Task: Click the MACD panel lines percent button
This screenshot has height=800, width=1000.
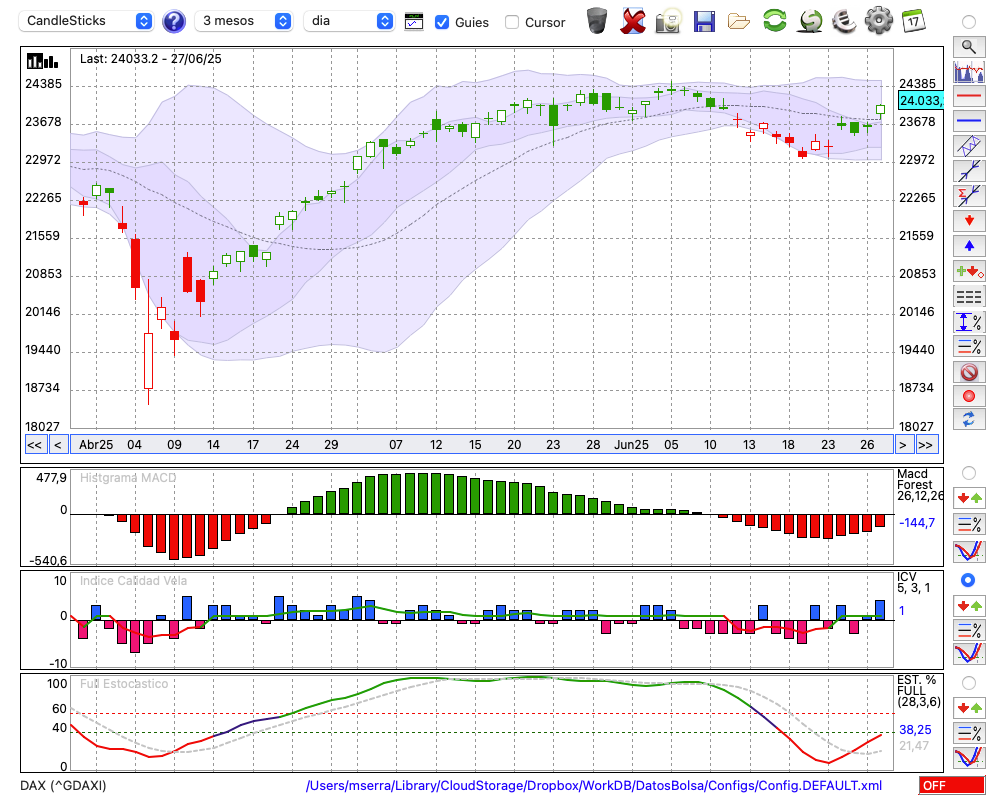Action: [x=969, y=524]
